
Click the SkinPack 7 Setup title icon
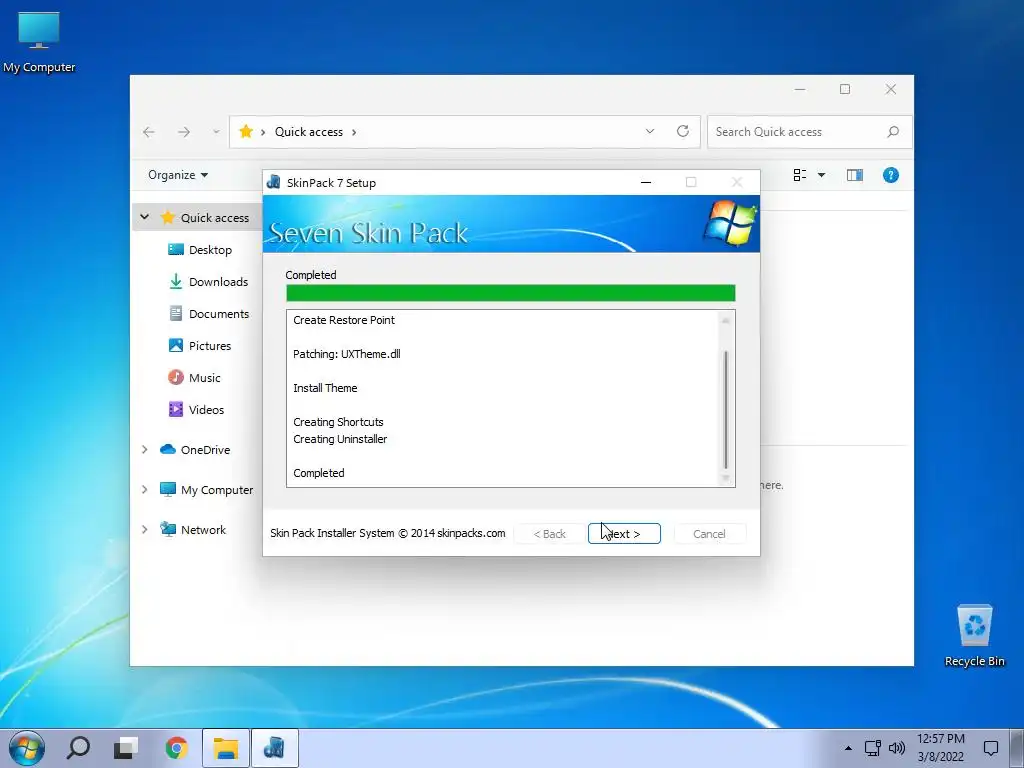274,182
